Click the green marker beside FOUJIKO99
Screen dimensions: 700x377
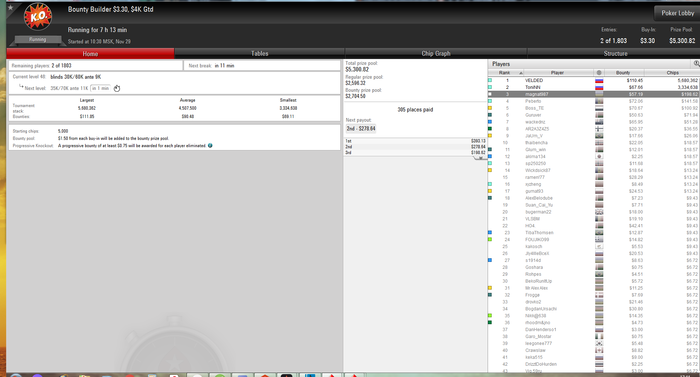490,239
